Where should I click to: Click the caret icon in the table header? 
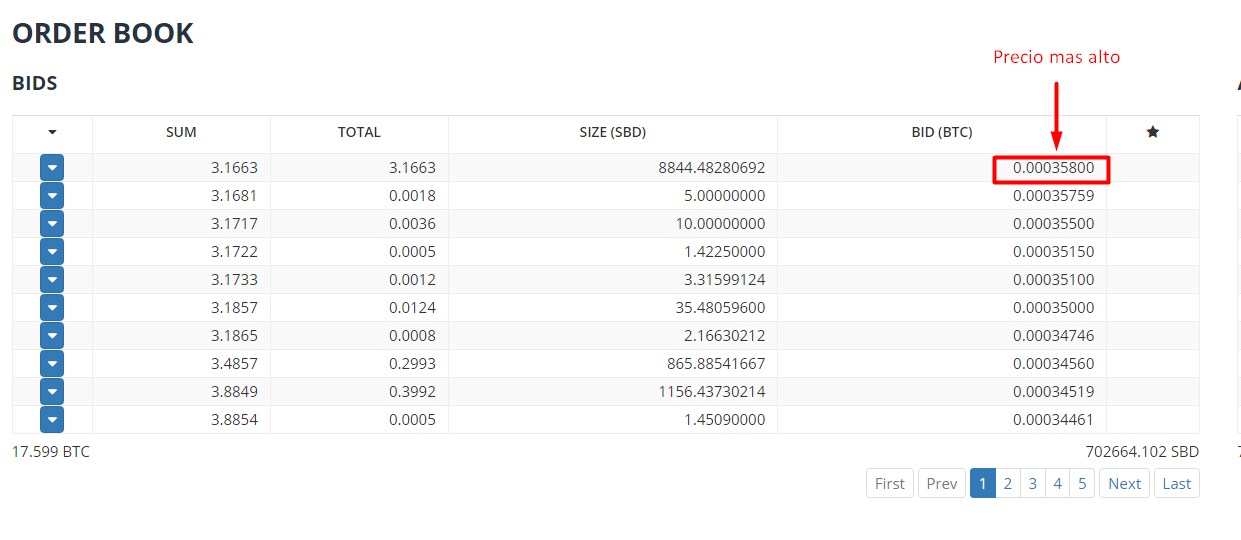pyautogui.click(x=52, y=132)
